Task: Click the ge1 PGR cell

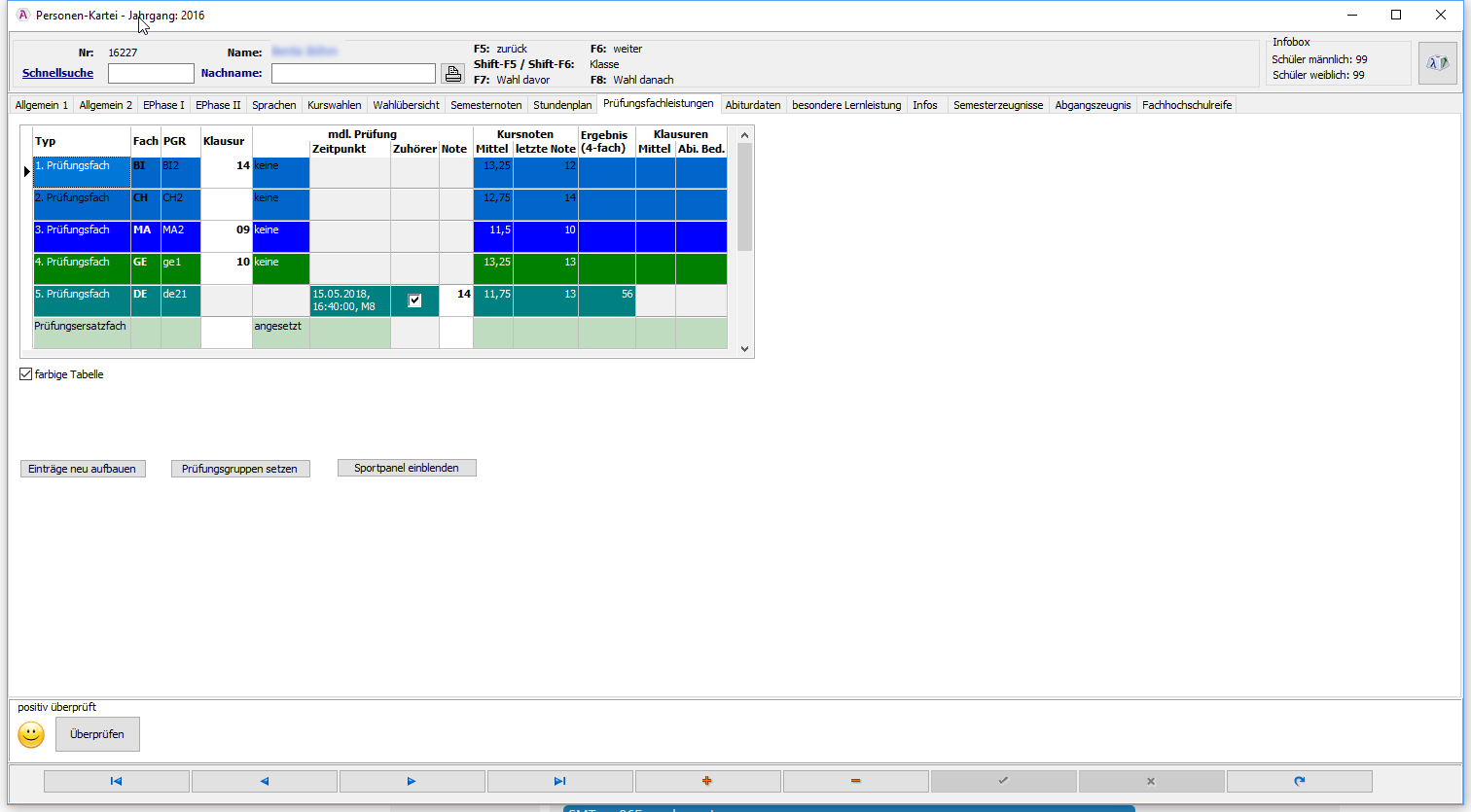Action: [181, 268]
